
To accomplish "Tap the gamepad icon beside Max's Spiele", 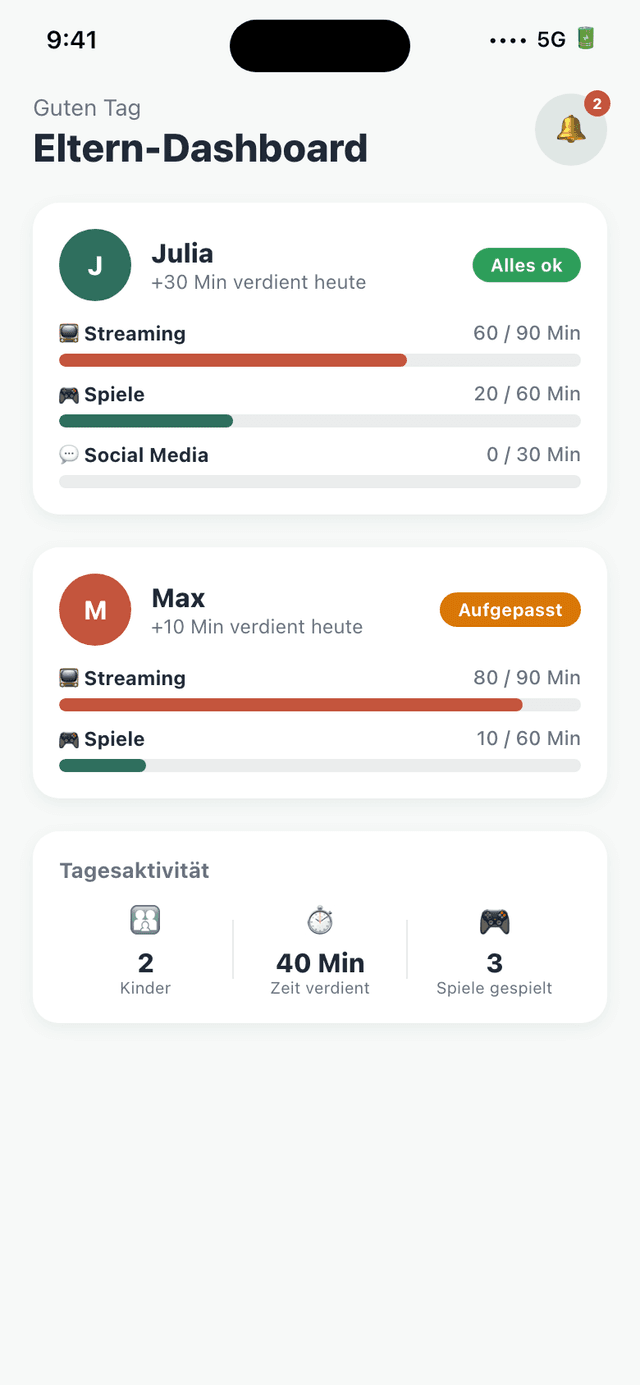I will [69, 740].
